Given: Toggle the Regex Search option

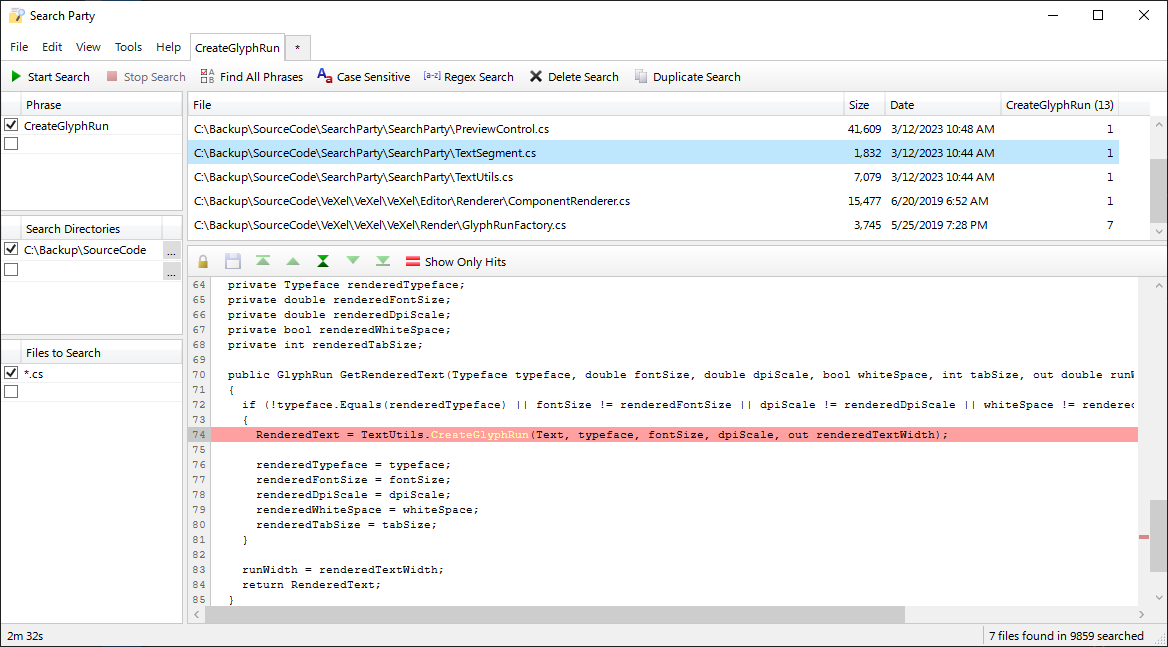Looking at the screenshot, I should coord(469,77).
